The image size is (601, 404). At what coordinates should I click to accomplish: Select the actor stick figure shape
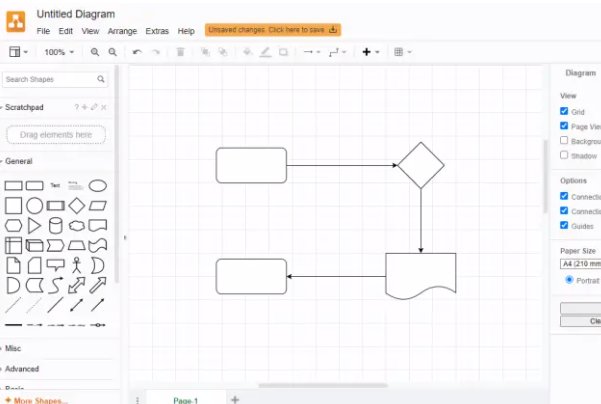pos(77,265)
